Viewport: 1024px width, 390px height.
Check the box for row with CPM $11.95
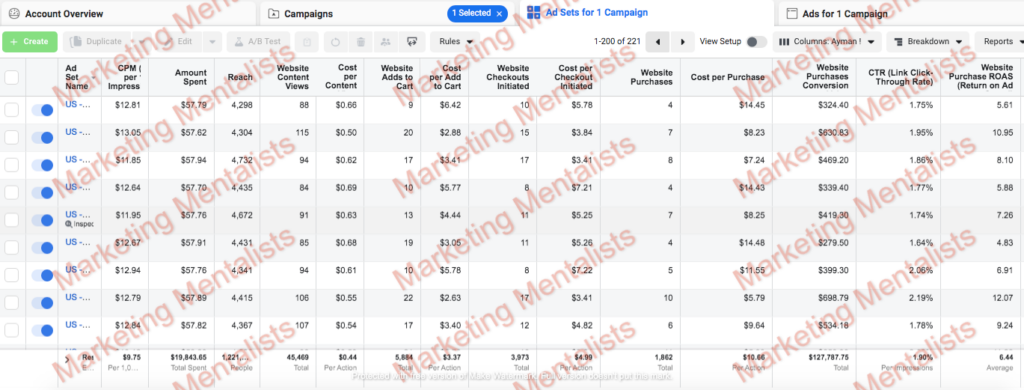pos(12,220)
